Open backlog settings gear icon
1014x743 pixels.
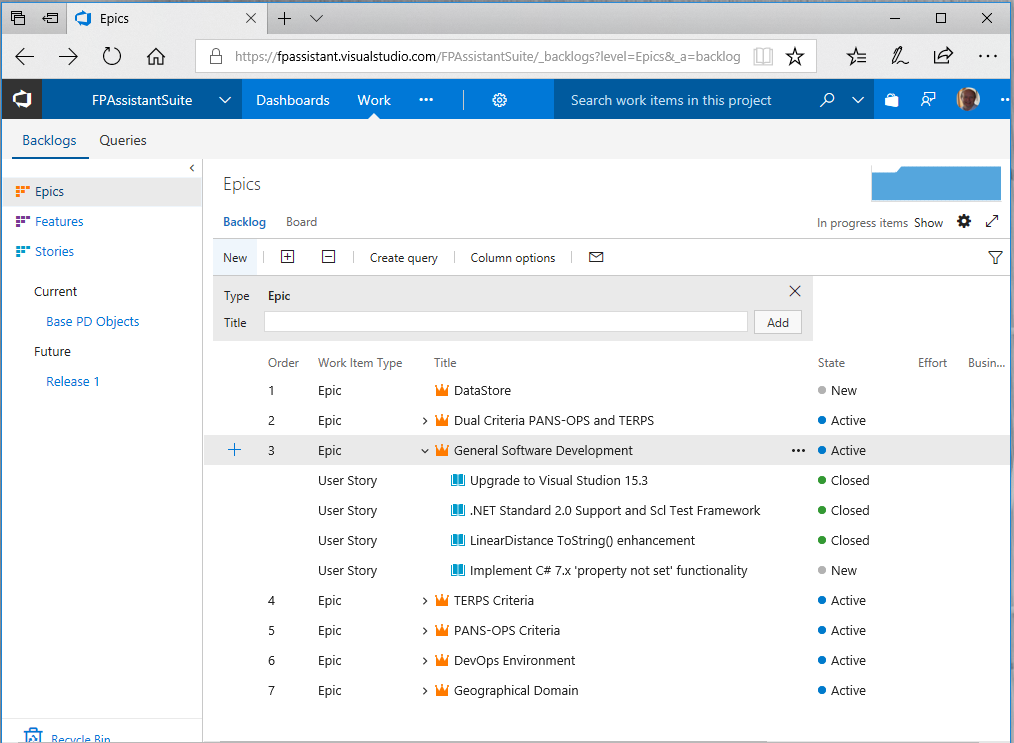coord(964,222)
